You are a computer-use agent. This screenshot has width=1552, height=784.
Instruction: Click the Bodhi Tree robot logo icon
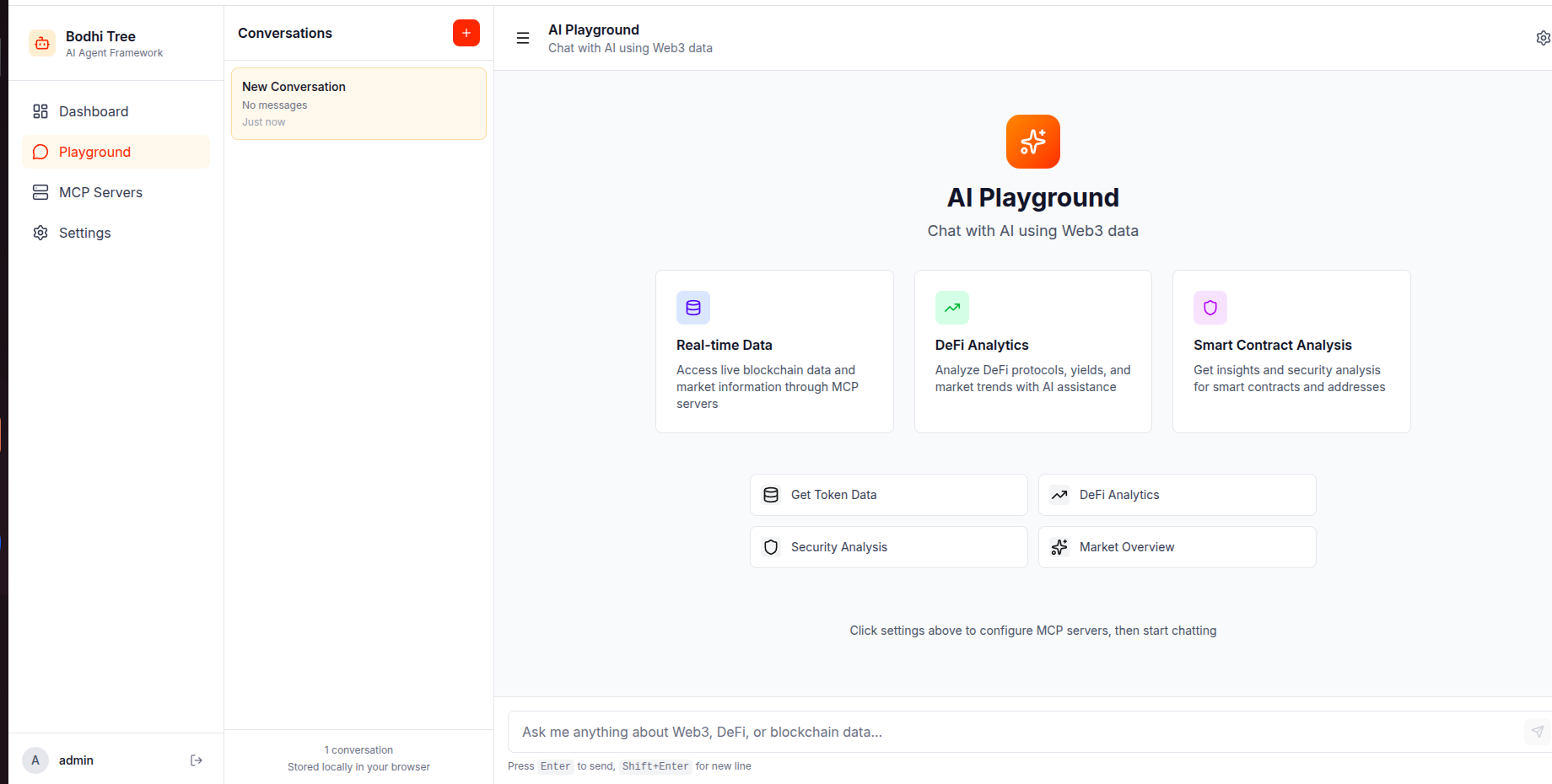click(x=42, y=43)
